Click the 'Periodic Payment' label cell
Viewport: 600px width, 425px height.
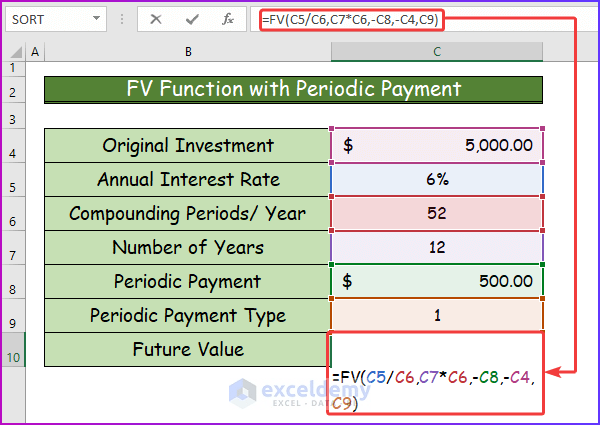click(x=188, y=282)
